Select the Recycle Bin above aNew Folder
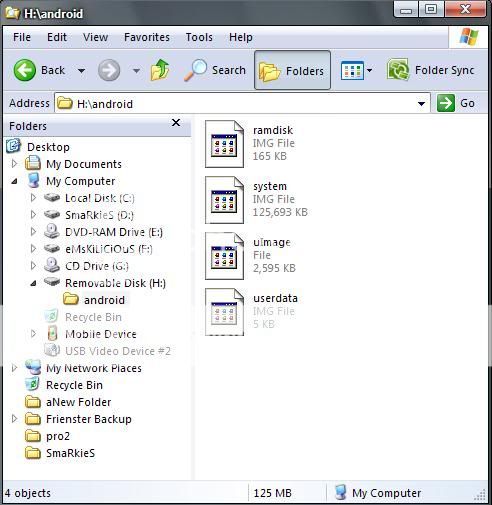This screenshot has width=492, height=505. point(74,385)
